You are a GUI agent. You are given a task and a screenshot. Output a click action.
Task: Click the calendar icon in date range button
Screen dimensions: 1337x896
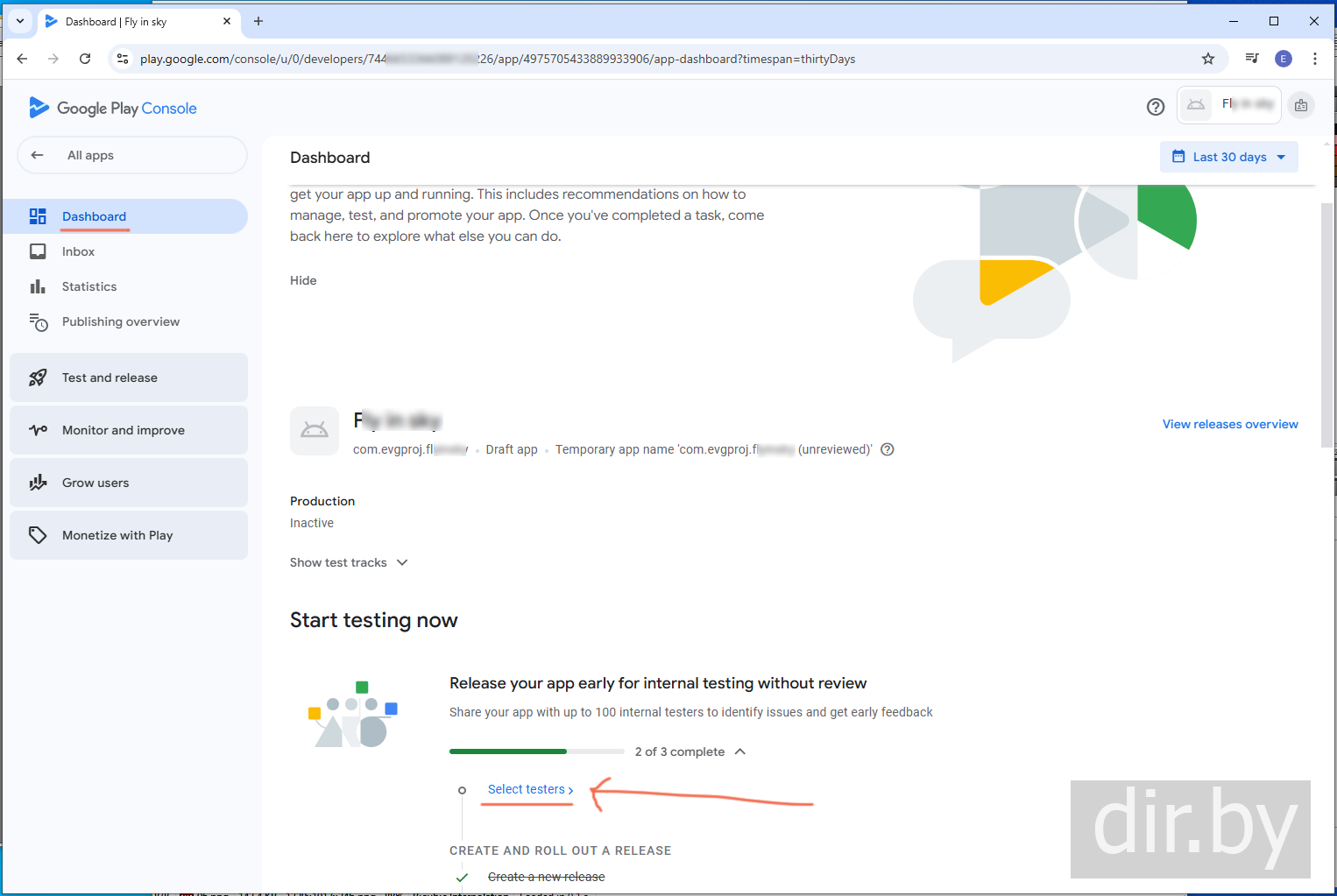(x=1178, y=157)
